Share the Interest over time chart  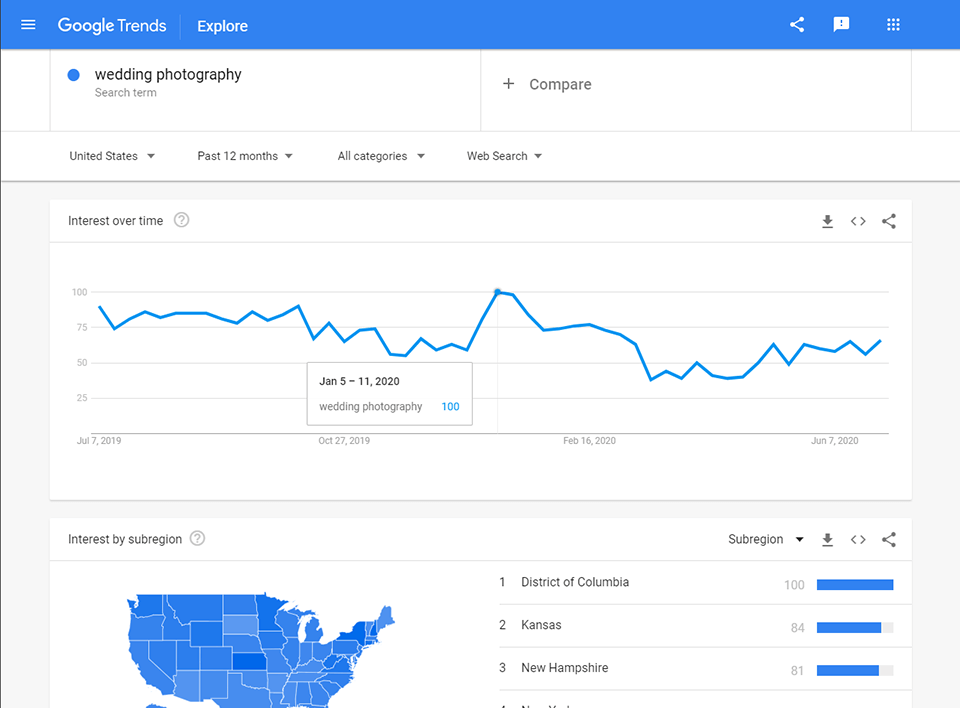[889, 222]
